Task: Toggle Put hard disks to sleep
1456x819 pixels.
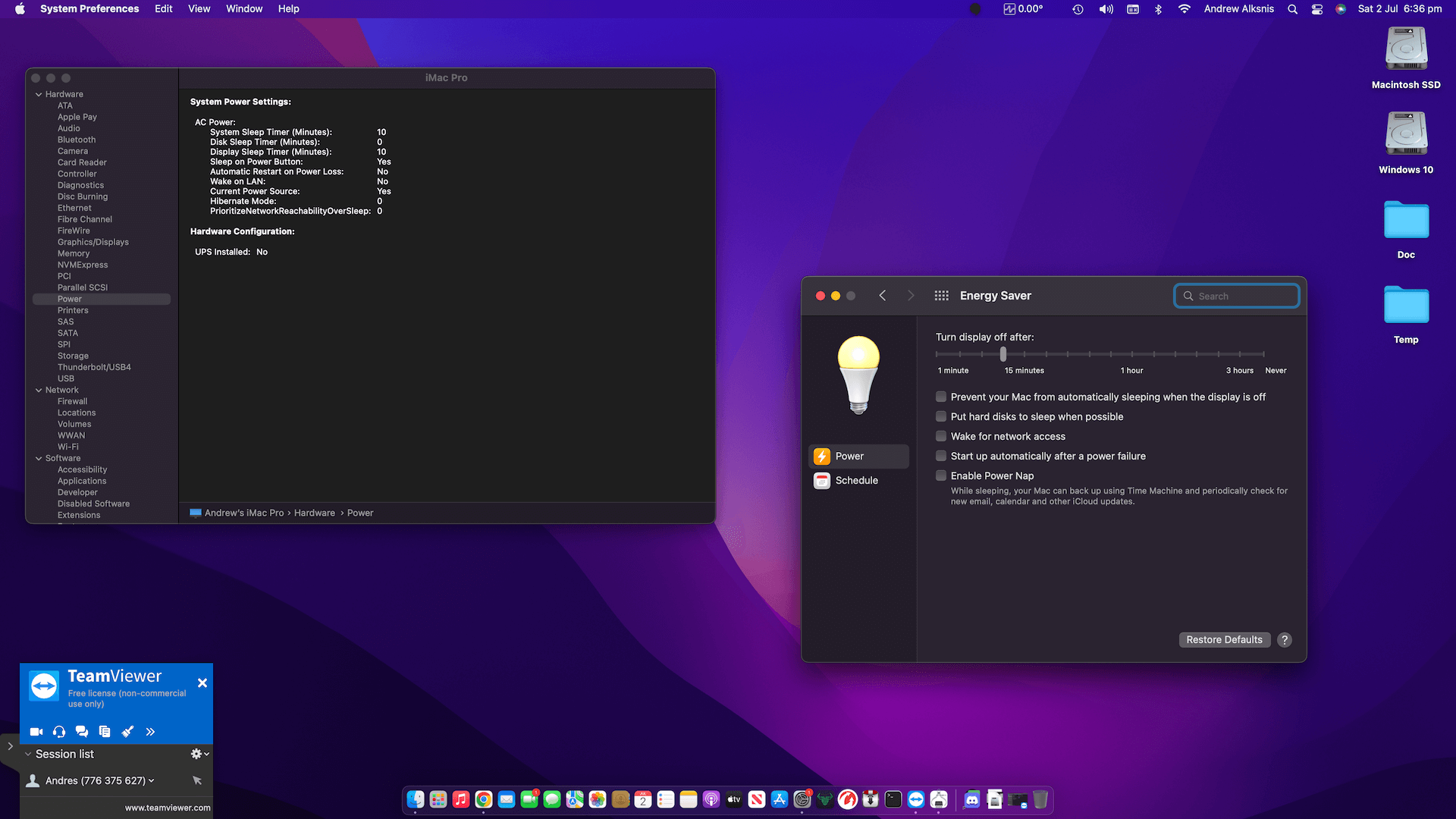Action: click(x=941, y=416)
